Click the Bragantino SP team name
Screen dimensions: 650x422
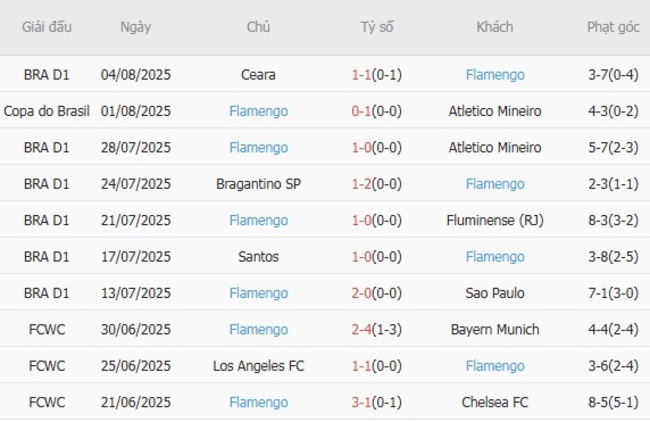(259, 184)
